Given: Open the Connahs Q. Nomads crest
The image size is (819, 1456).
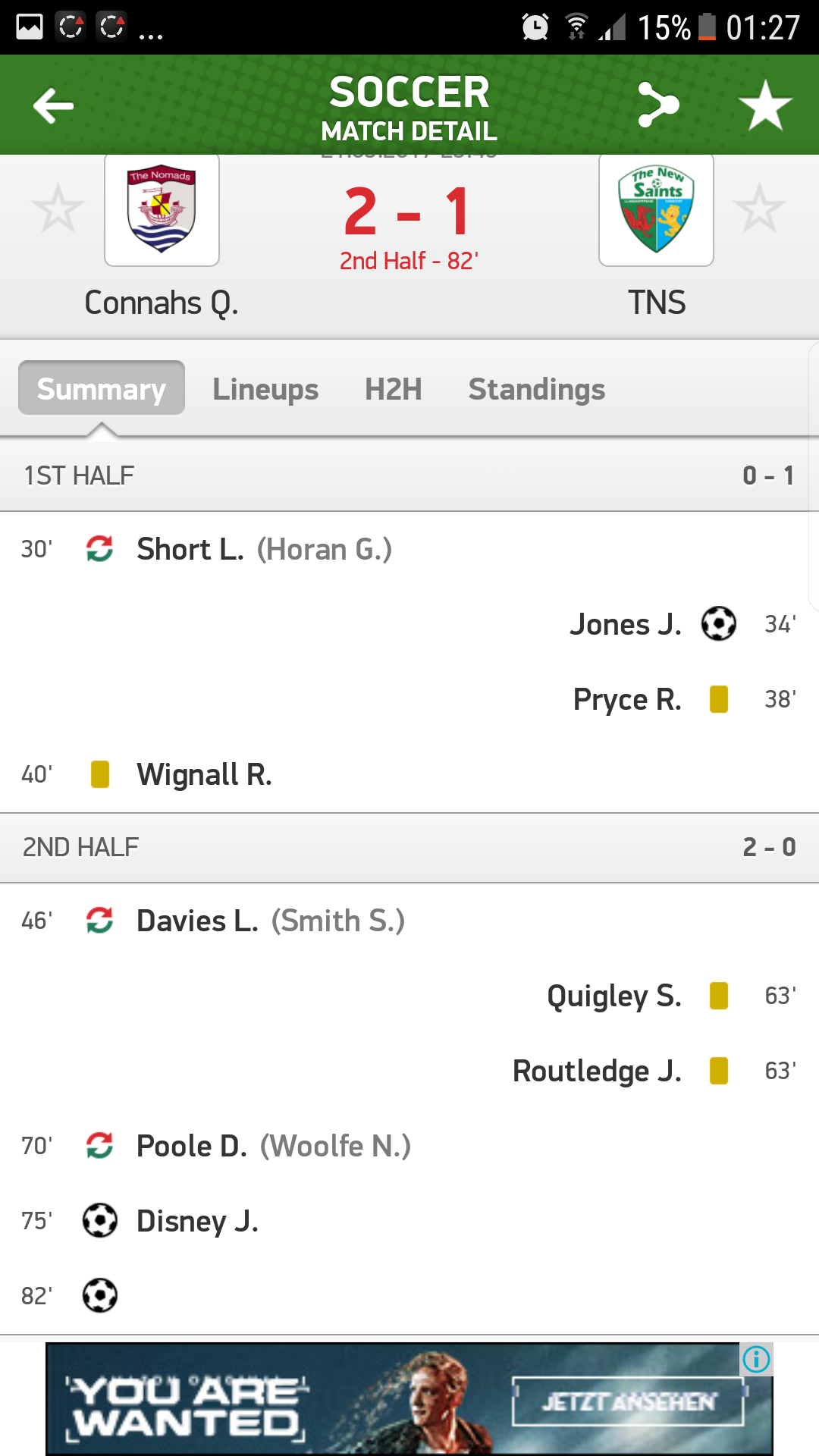Looking at the screenshot, I should point(162,210).
